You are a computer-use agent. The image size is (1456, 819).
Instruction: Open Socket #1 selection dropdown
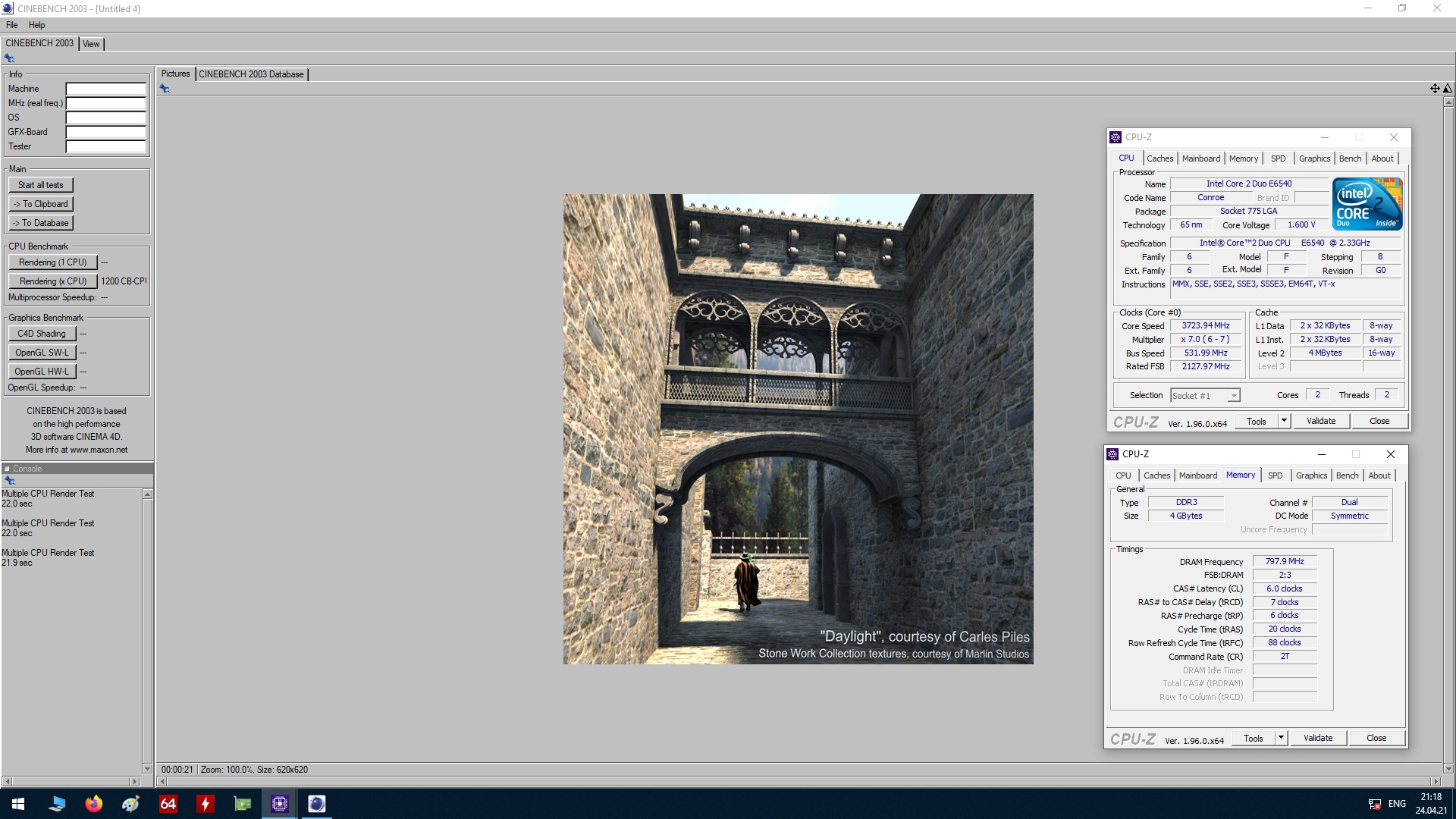[1205, 395]
